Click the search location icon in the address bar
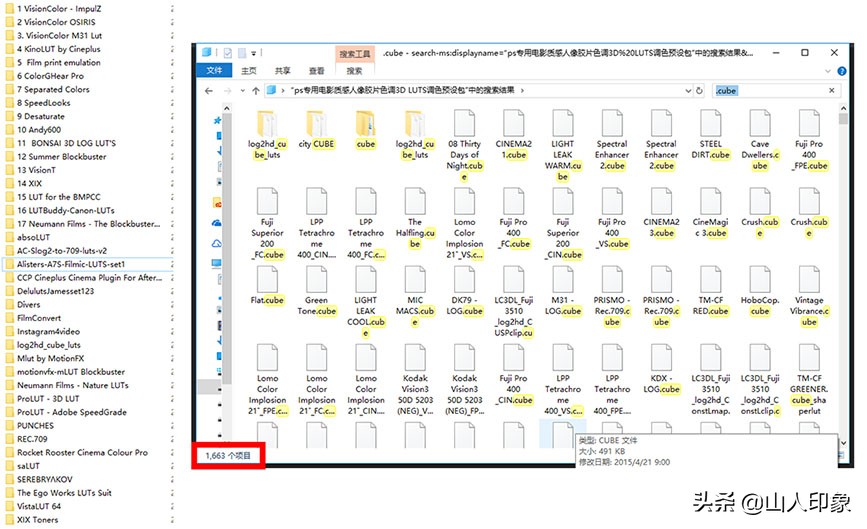 [x=271, y=90]
